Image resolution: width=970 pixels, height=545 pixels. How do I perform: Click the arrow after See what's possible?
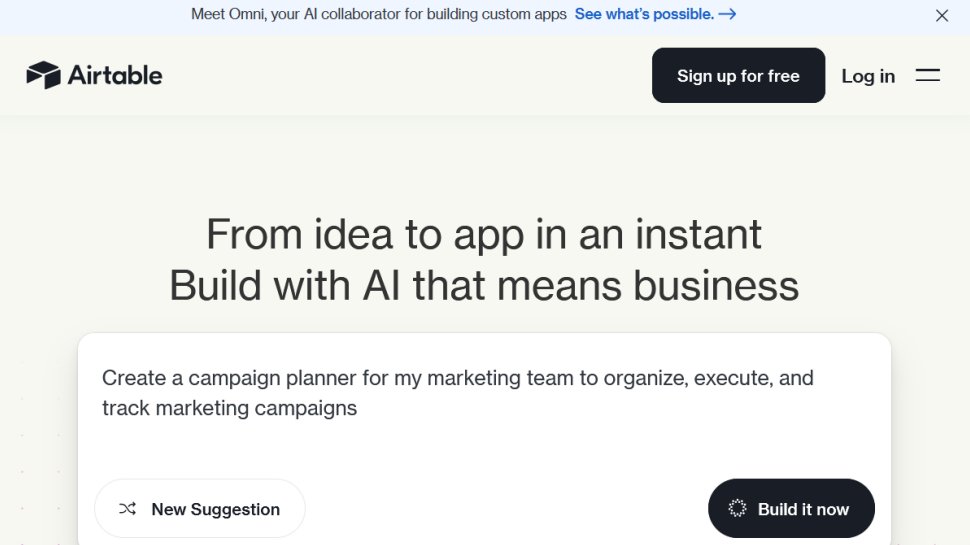click(728, 14)
